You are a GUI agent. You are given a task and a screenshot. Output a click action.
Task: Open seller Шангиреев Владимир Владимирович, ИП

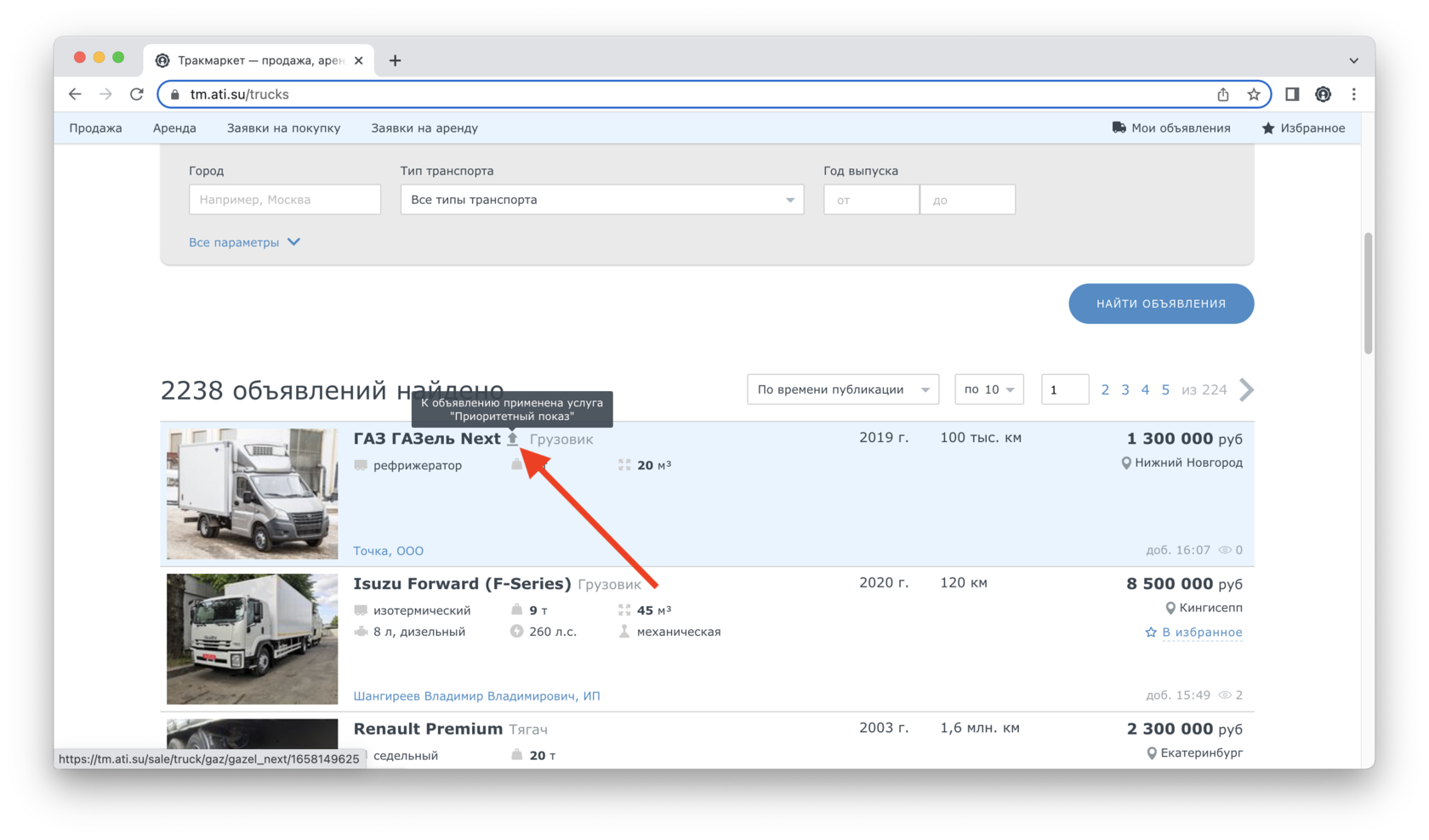pos(476,696)
